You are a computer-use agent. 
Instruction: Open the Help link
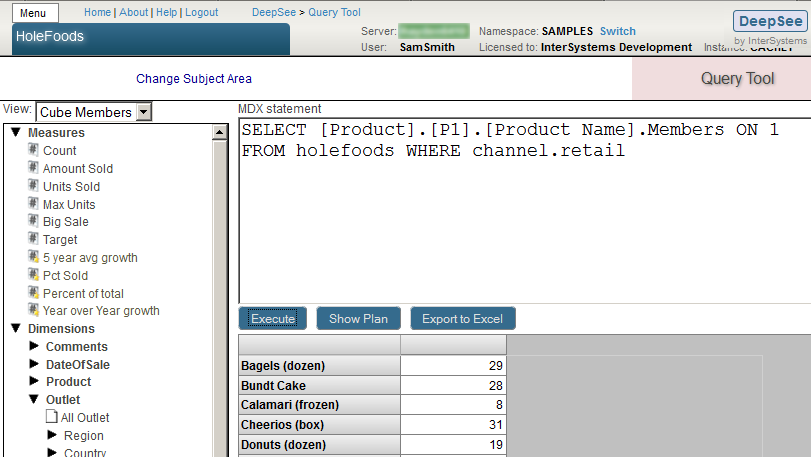[x=167, y=12]
